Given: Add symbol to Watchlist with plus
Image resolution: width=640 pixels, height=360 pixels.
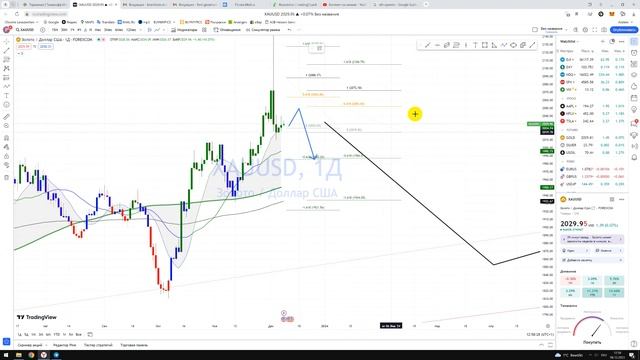Looking at the screenshot, I should [x=603, y=42].
